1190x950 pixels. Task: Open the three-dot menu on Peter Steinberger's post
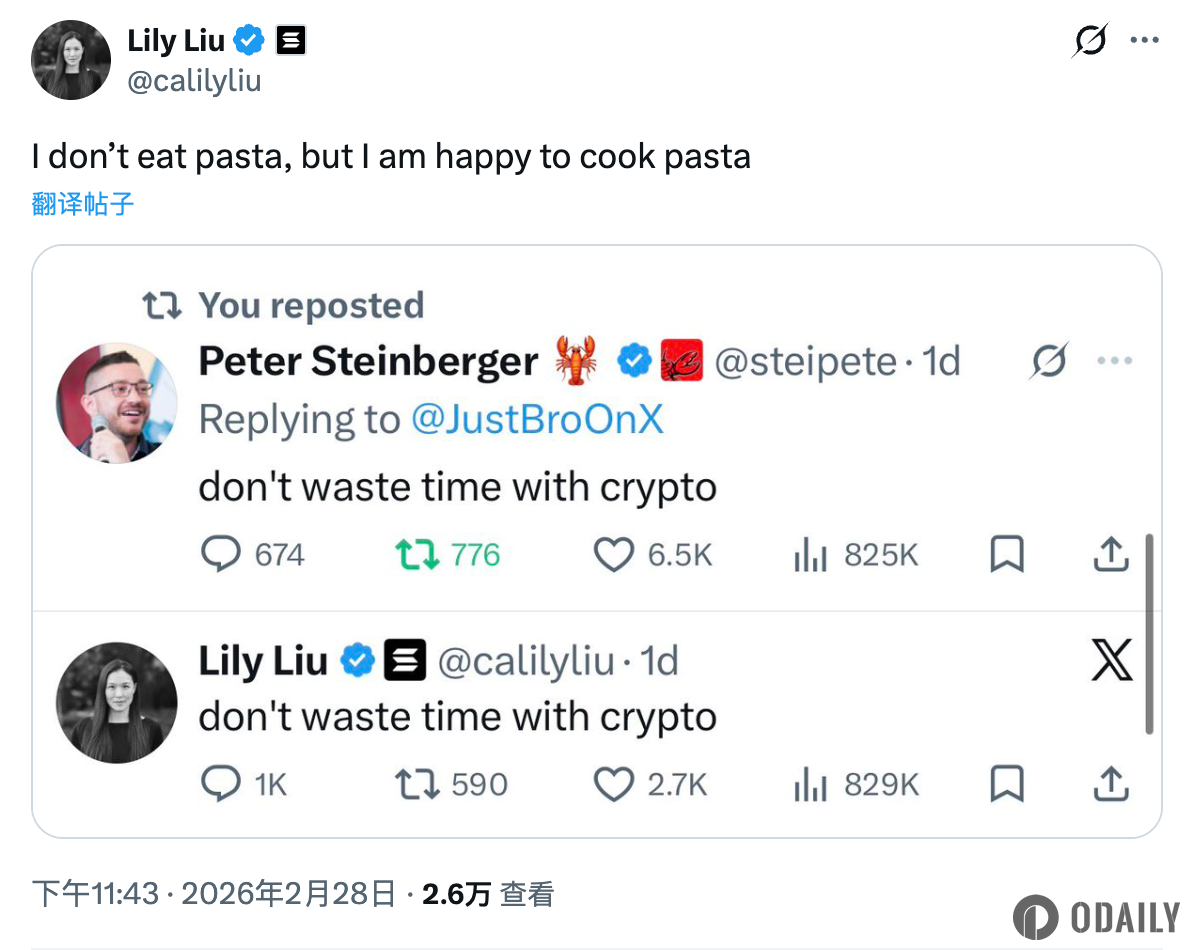coord(1114,362)
